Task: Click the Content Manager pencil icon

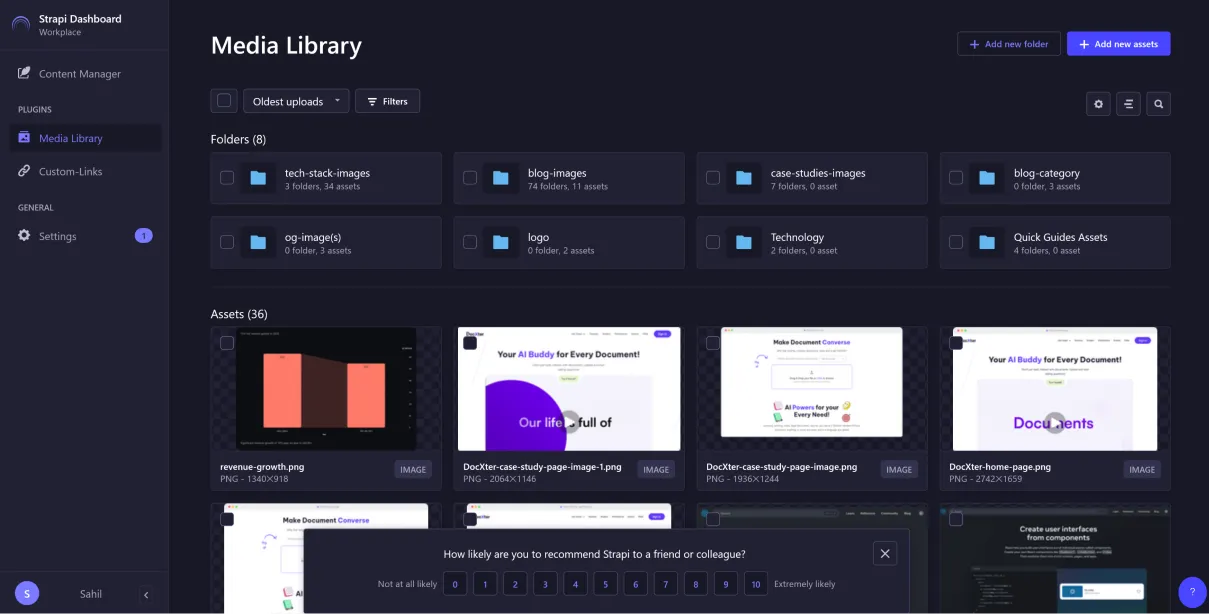Action: [x=24, y=73]
